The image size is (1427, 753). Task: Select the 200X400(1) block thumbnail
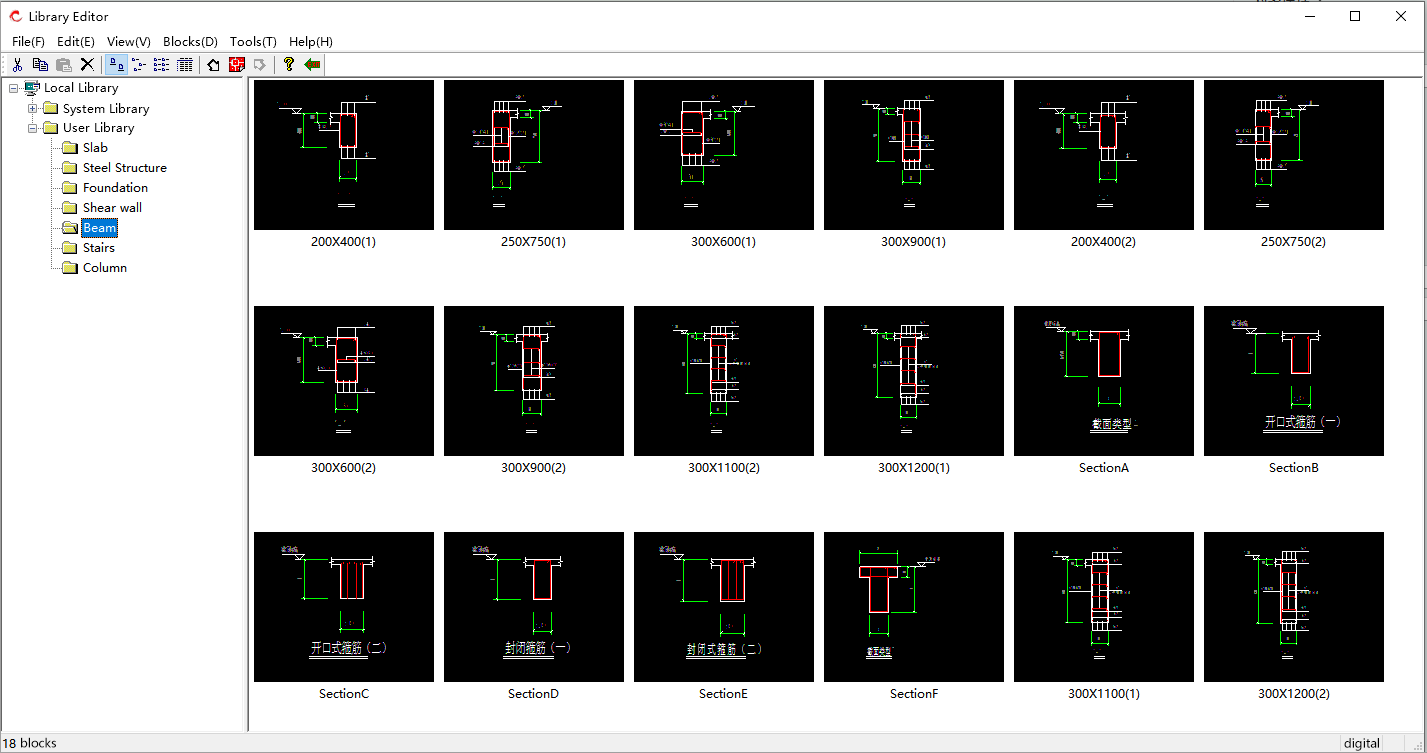coord(344,155)
